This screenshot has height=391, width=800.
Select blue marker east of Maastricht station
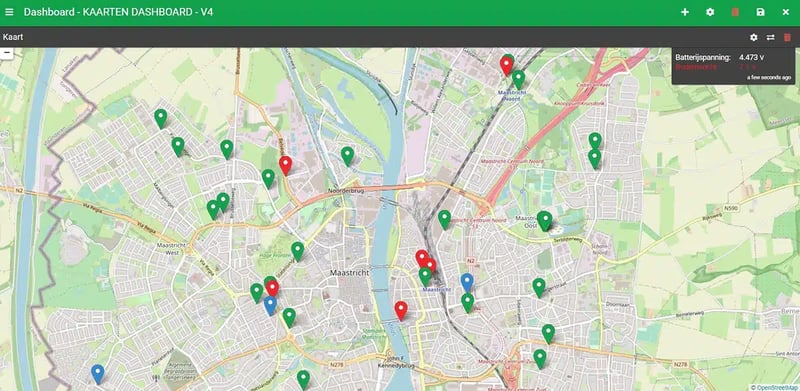467,282
